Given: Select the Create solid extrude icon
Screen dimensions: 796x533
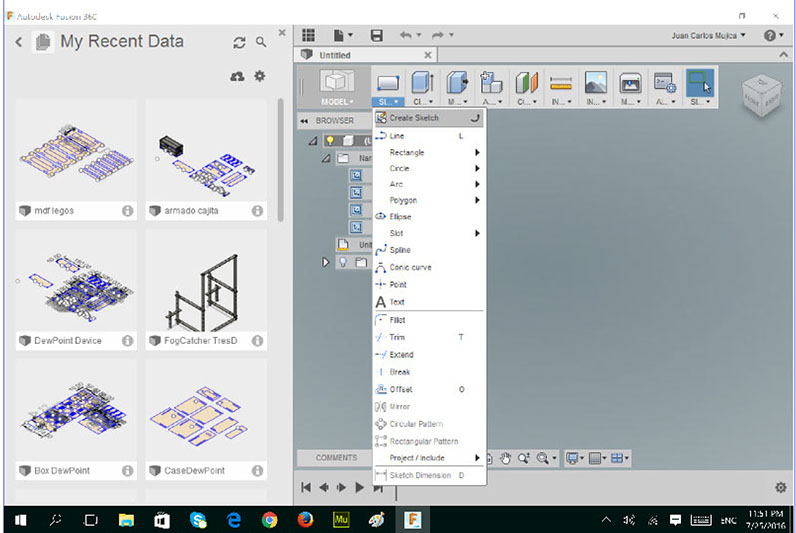Looking at the screenshot, I should click(x=422, y=82).
